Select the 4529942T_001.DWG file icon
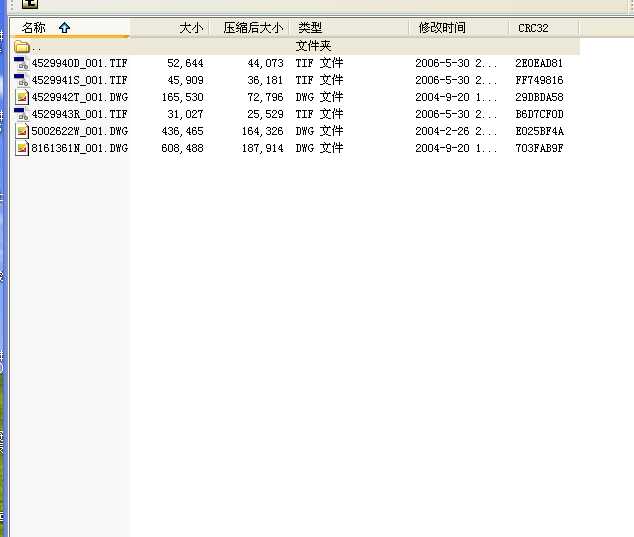This screenshot has height=537, width=634. (x=22, y=97)
